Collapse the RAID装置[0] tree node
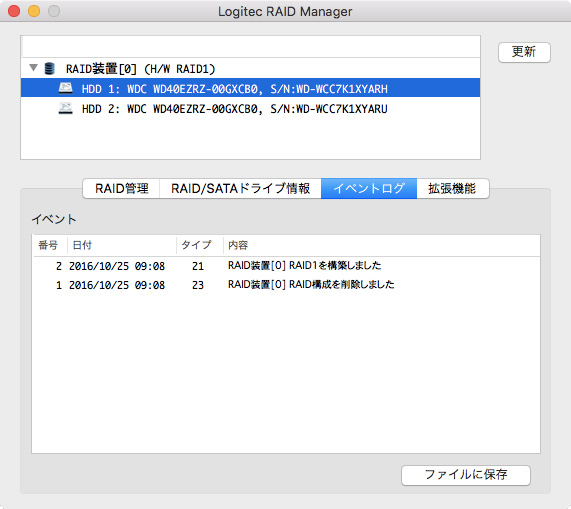 tap(34, 68)
